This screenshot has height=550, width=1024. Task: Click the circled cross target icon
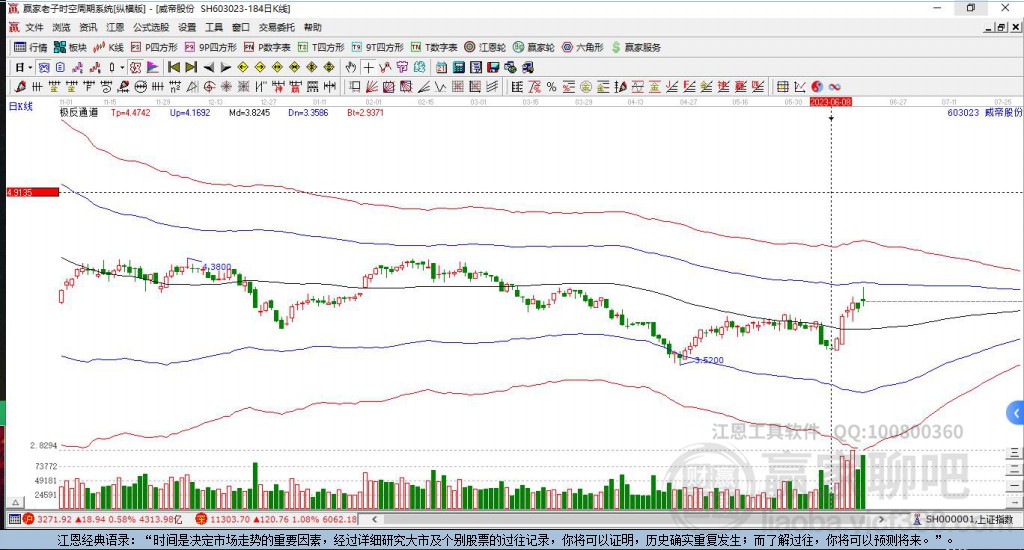pos(210,86)
